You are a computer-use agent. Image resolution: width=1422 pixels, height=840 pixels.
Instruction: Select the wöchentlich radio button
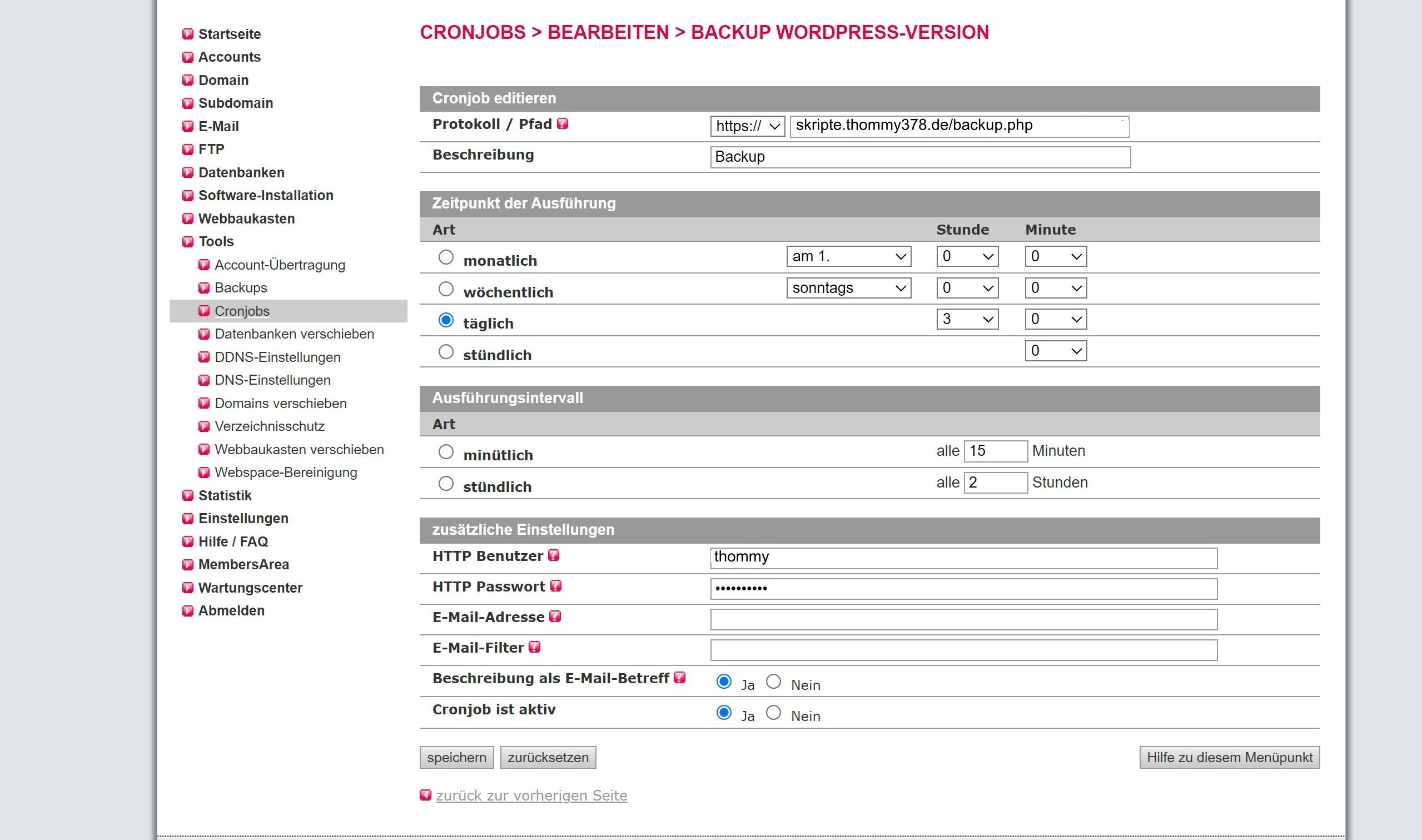pos(446,289)
